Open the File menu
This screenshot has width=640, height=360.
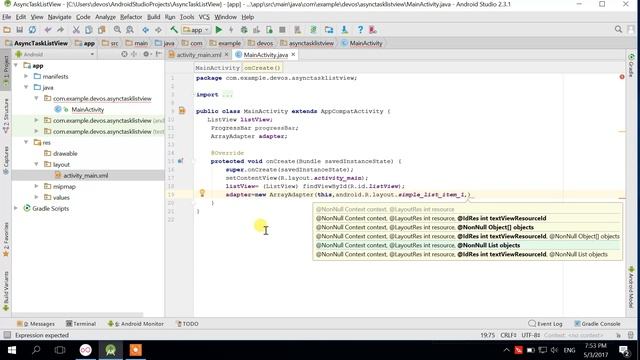point(7,17)
